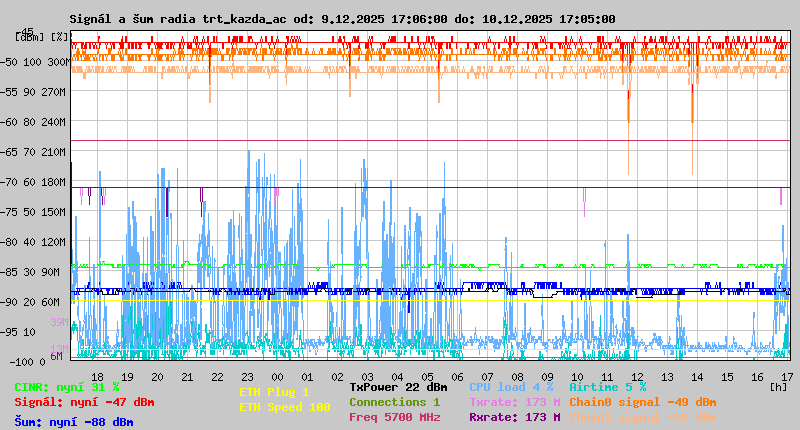Click the hour '00' x-axis tick label
The height and width of the screenshot is (430, 800).
point(277,377)
